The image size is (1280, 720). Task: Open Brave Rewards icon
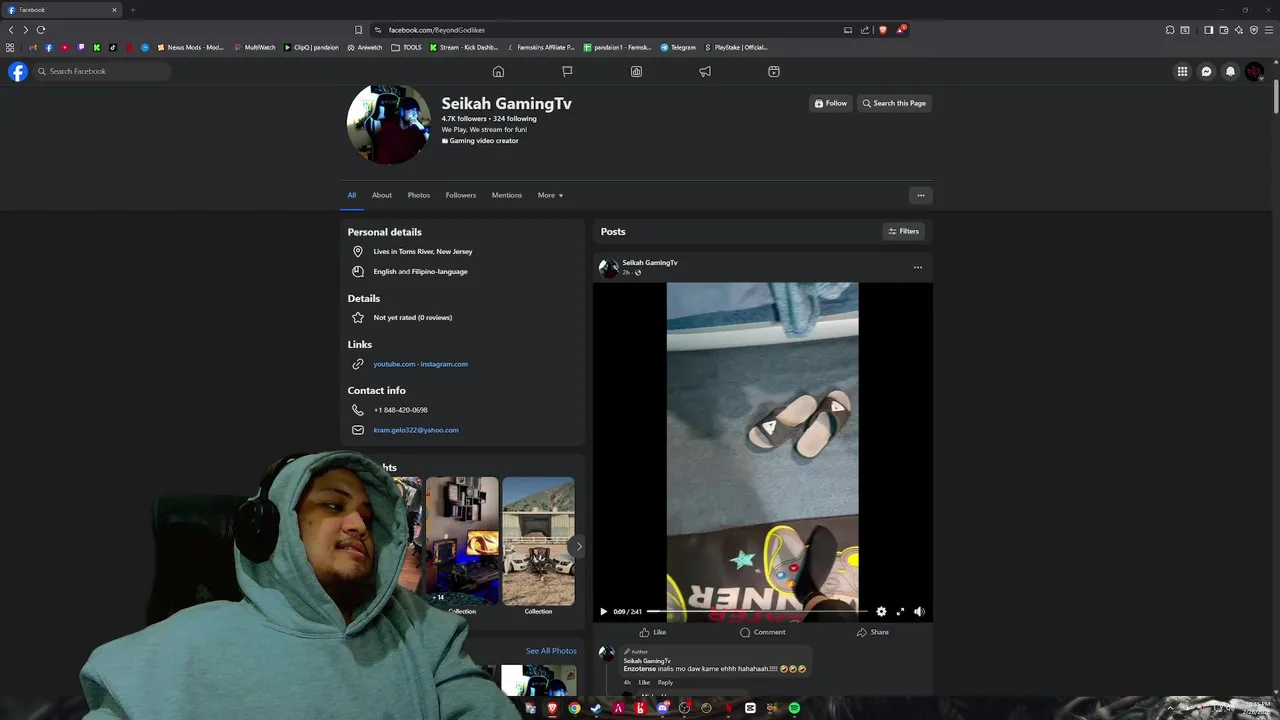coord(901,30)
